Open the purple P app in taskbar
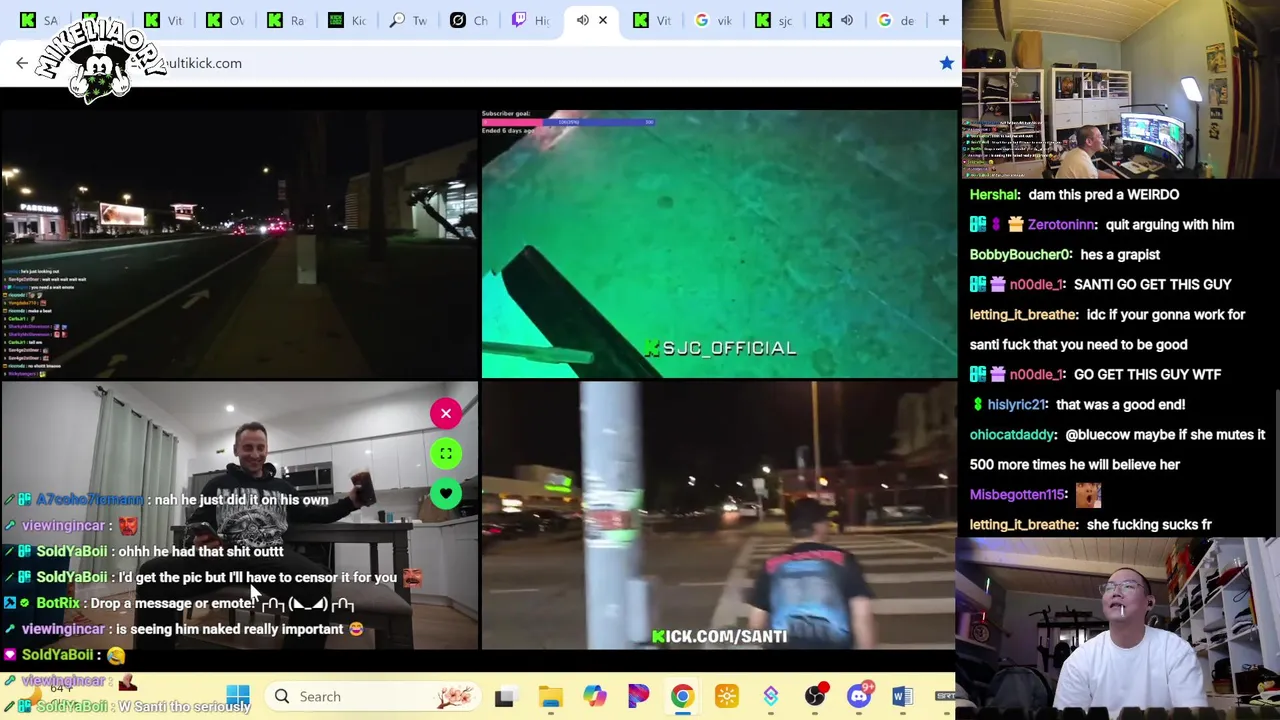This screenshot has width=1280, height=720. [x=638, y=696]
